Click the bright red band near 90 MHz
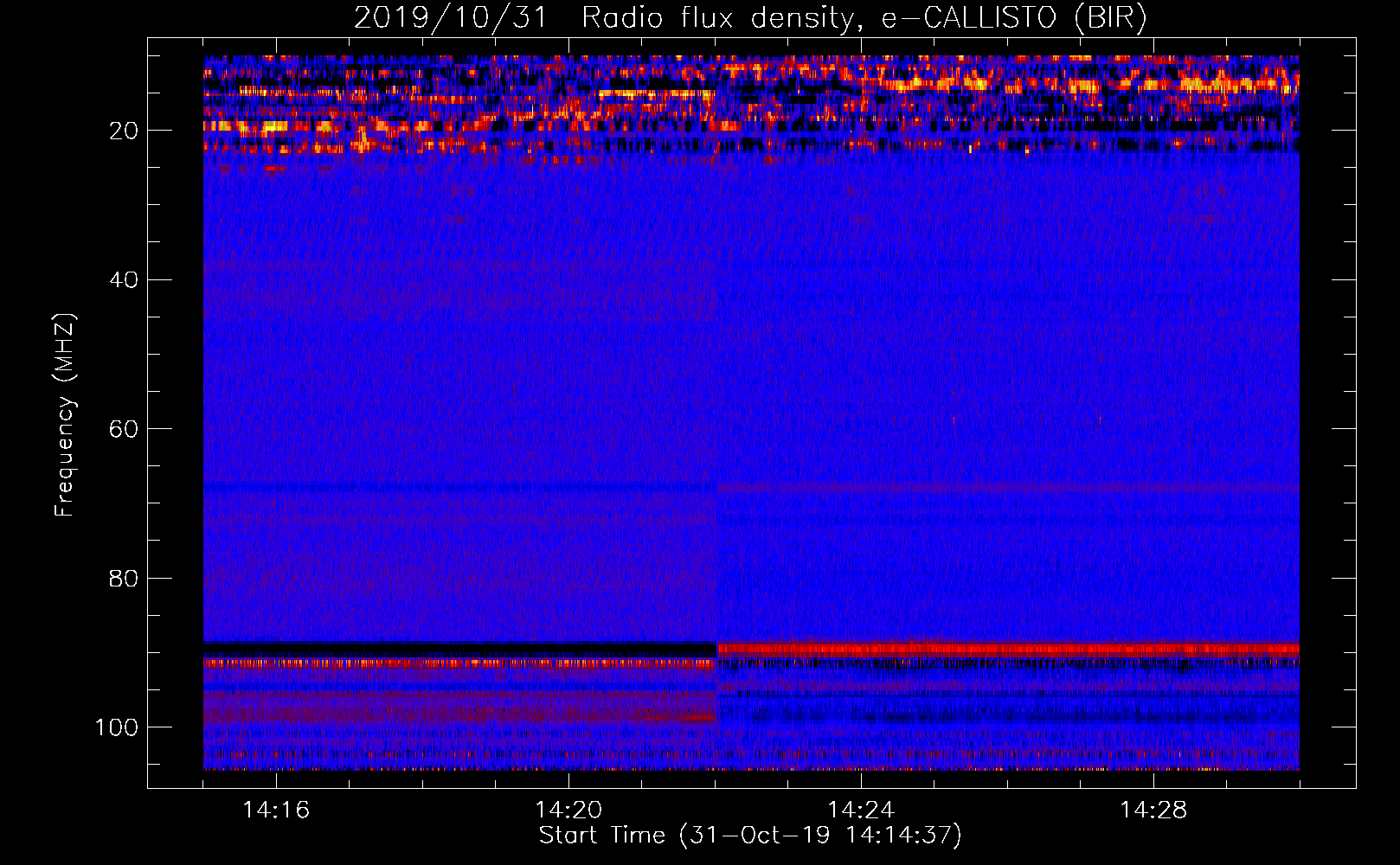The image size is (1400, 865). tap(1004, 649)
